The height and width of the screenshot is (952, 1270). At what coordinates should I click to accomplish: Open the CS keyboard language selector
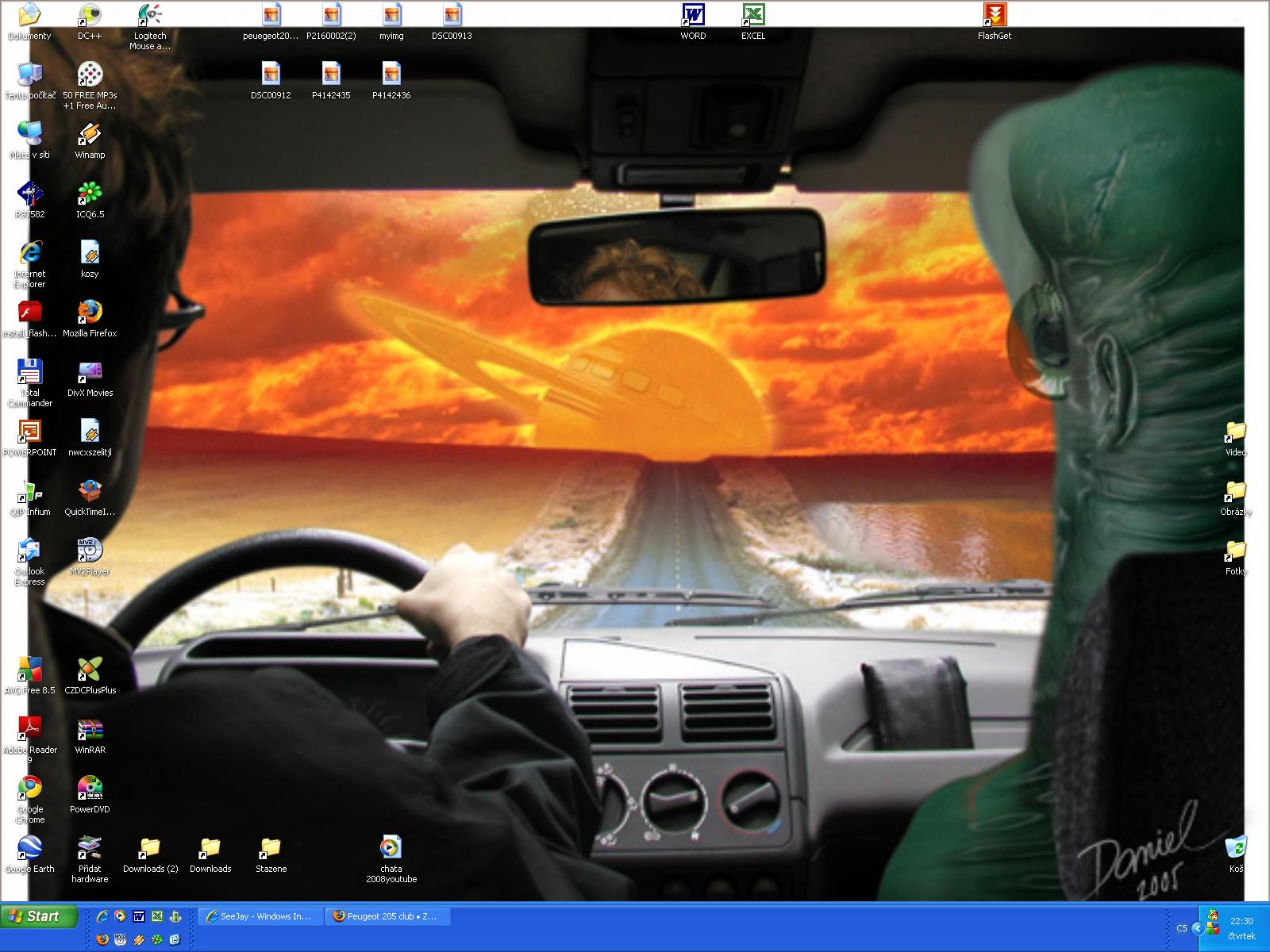(1182, 928)
